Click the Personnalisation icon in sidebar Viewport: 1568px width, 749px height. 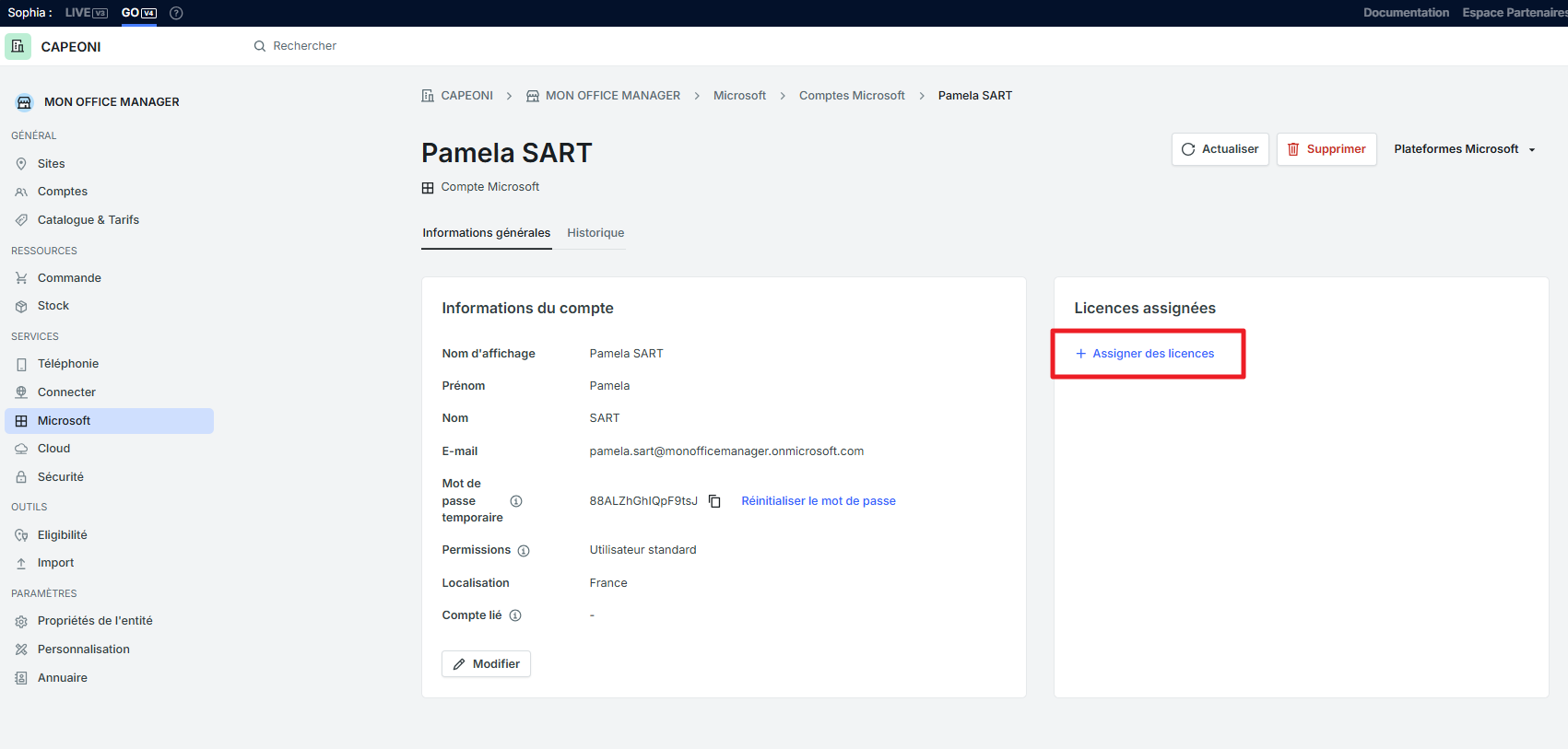click(x=21, y=650)
